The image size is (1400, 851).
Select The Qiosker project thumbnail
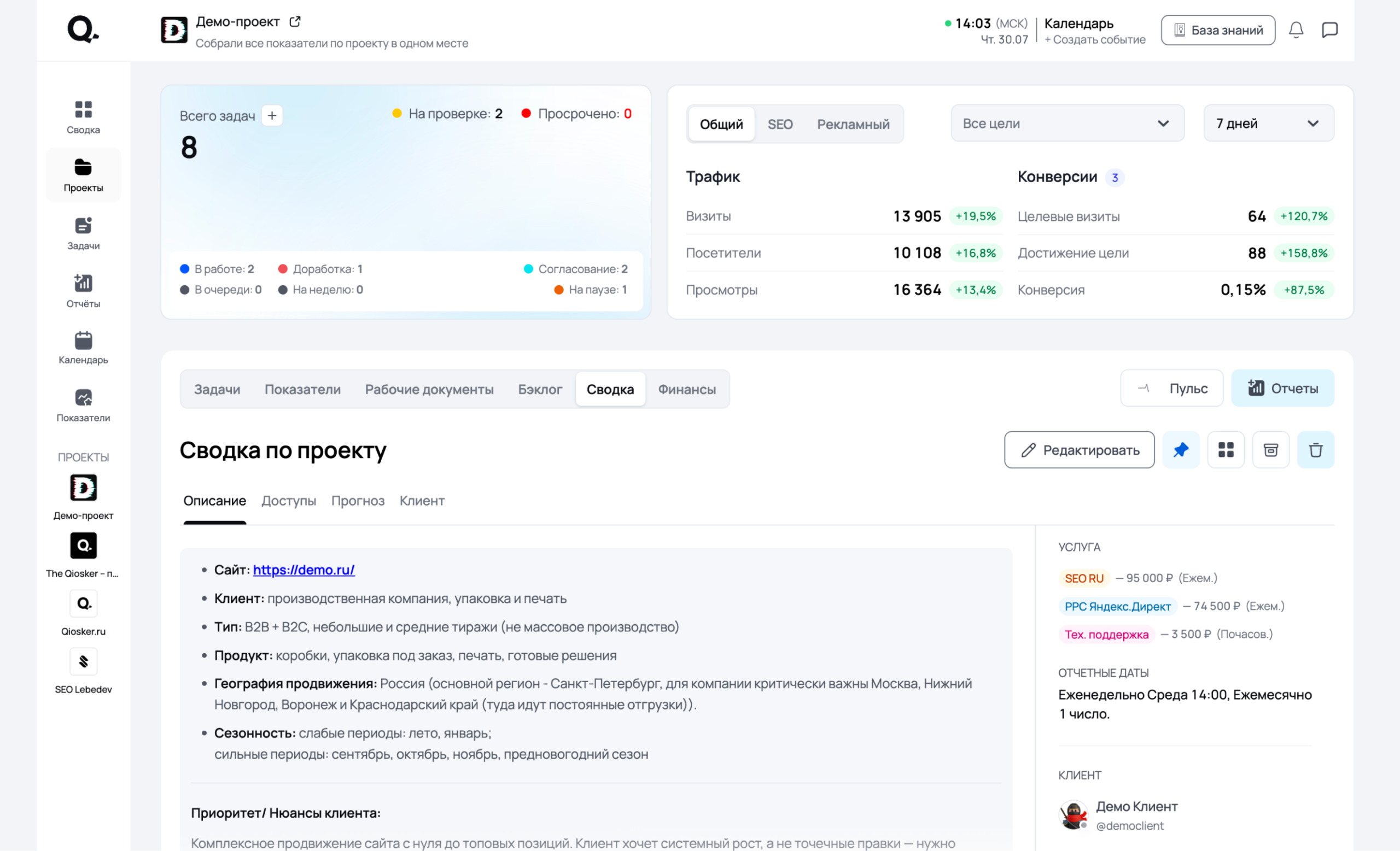pos(83,545)
